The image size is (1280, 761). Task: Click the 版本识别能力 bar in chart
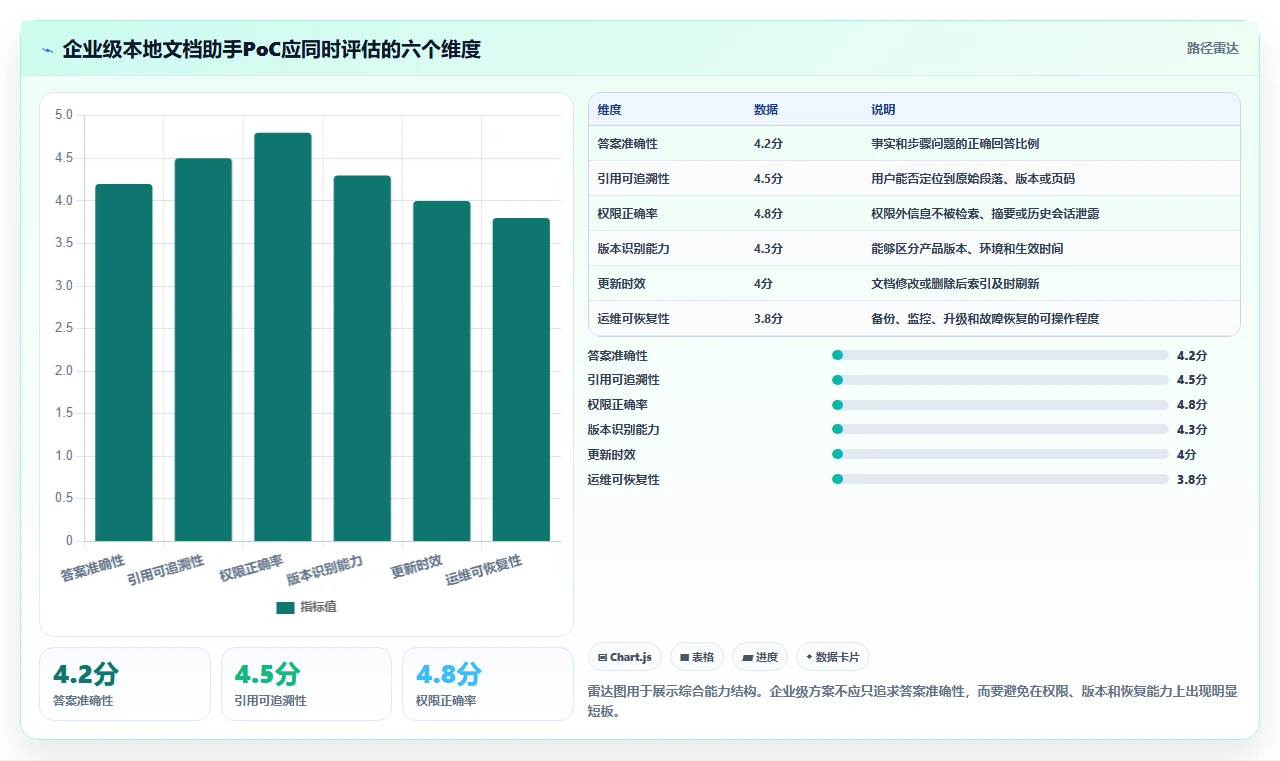tap(362, 358)
